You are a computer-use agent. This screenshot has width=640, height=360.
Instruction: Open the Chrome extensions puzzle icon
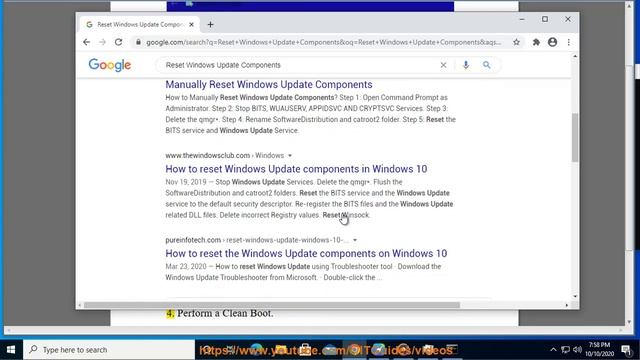click(x=536, y=42)
